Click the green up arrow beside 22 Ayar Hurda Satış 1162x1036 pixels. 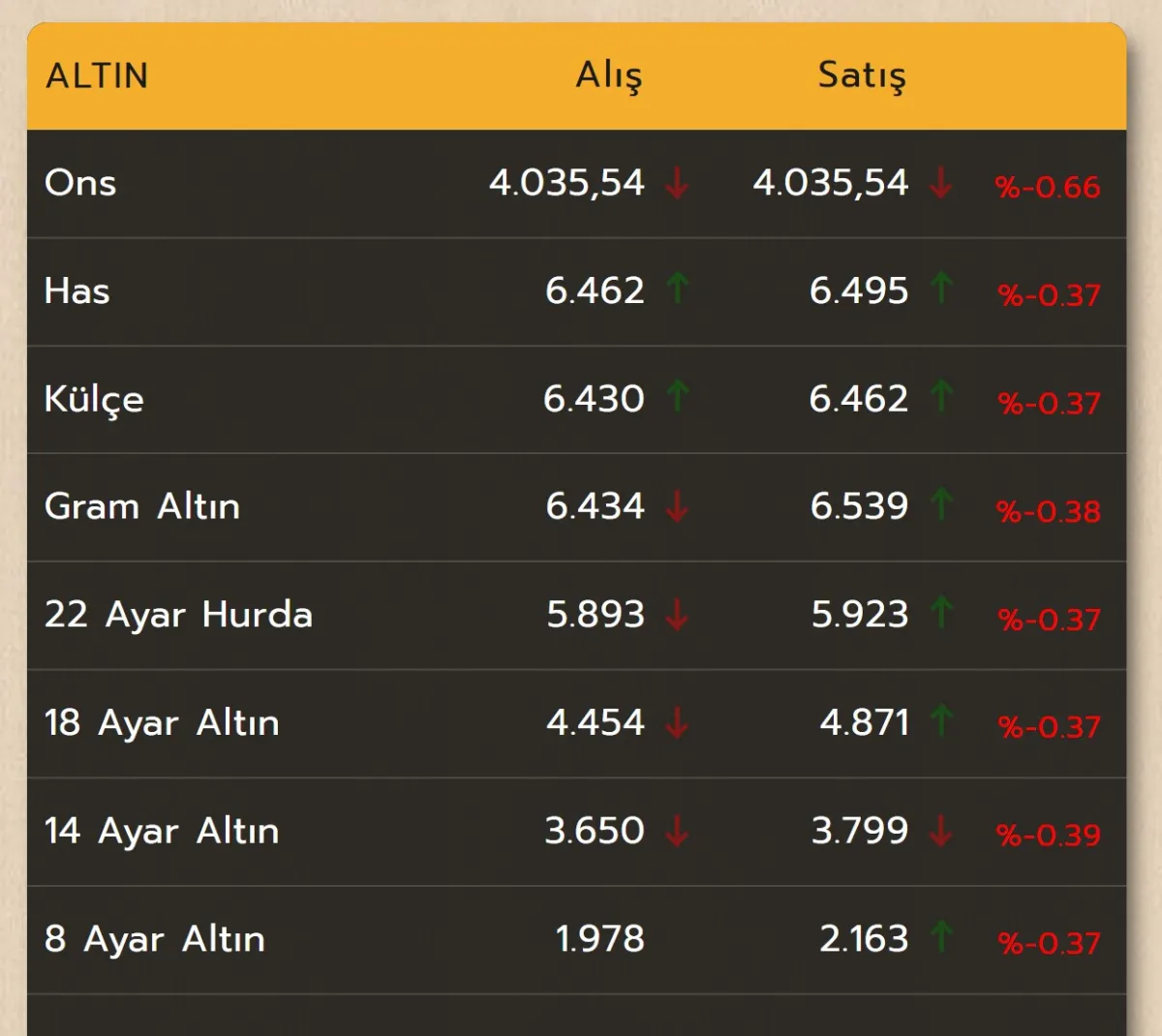(940, 613)
